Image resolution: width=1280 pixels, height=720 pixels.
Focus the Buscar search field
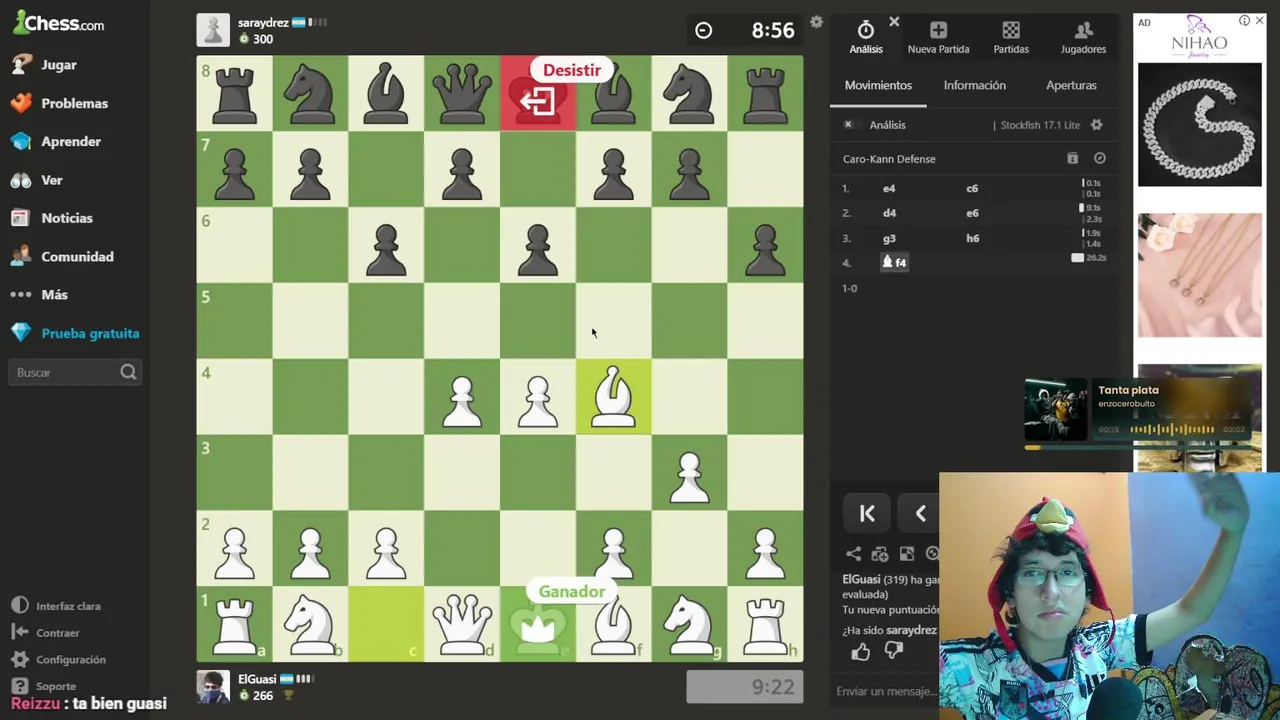75,372
